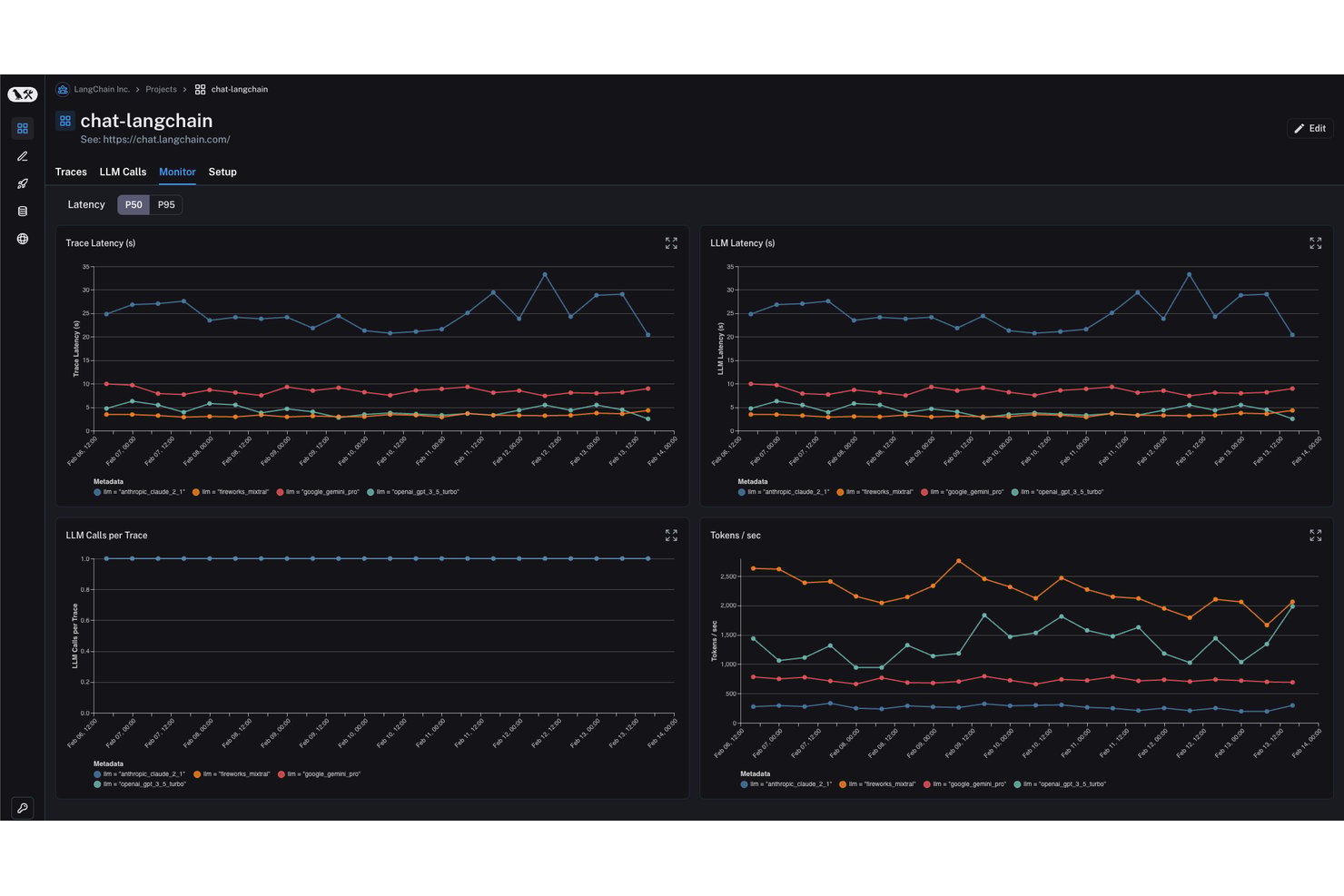Viewport: 1344px width, 896px height.
Task: Click the 'LLM Calls per Trace' chart title
Action: (106, 536)
